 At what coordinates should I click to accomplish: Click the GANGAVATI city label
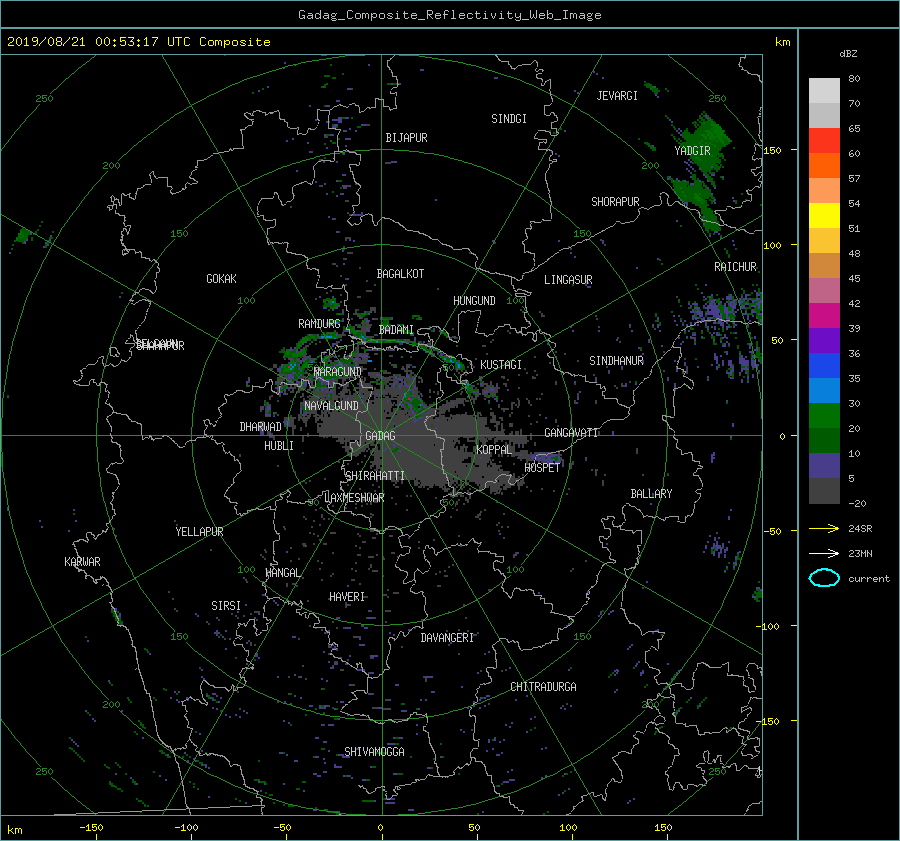tap(571, 433)
